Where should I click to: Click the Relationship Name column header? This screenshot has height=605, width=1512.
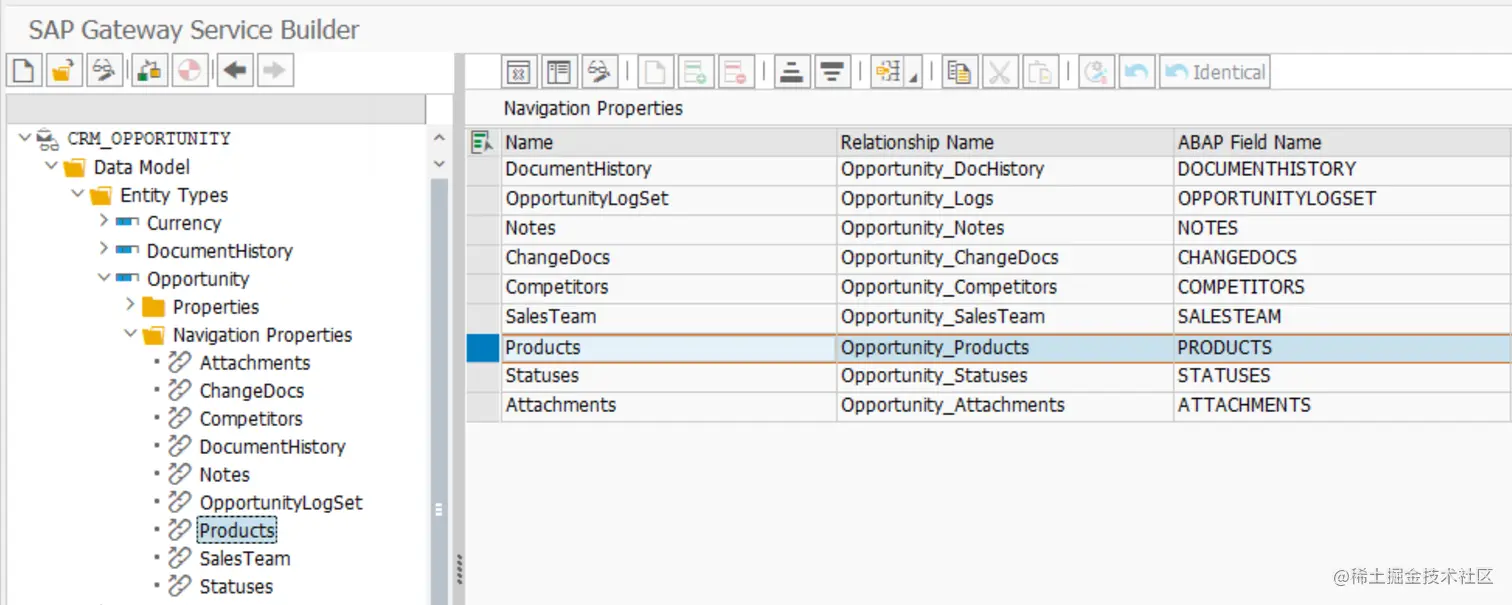[1005, 142]
